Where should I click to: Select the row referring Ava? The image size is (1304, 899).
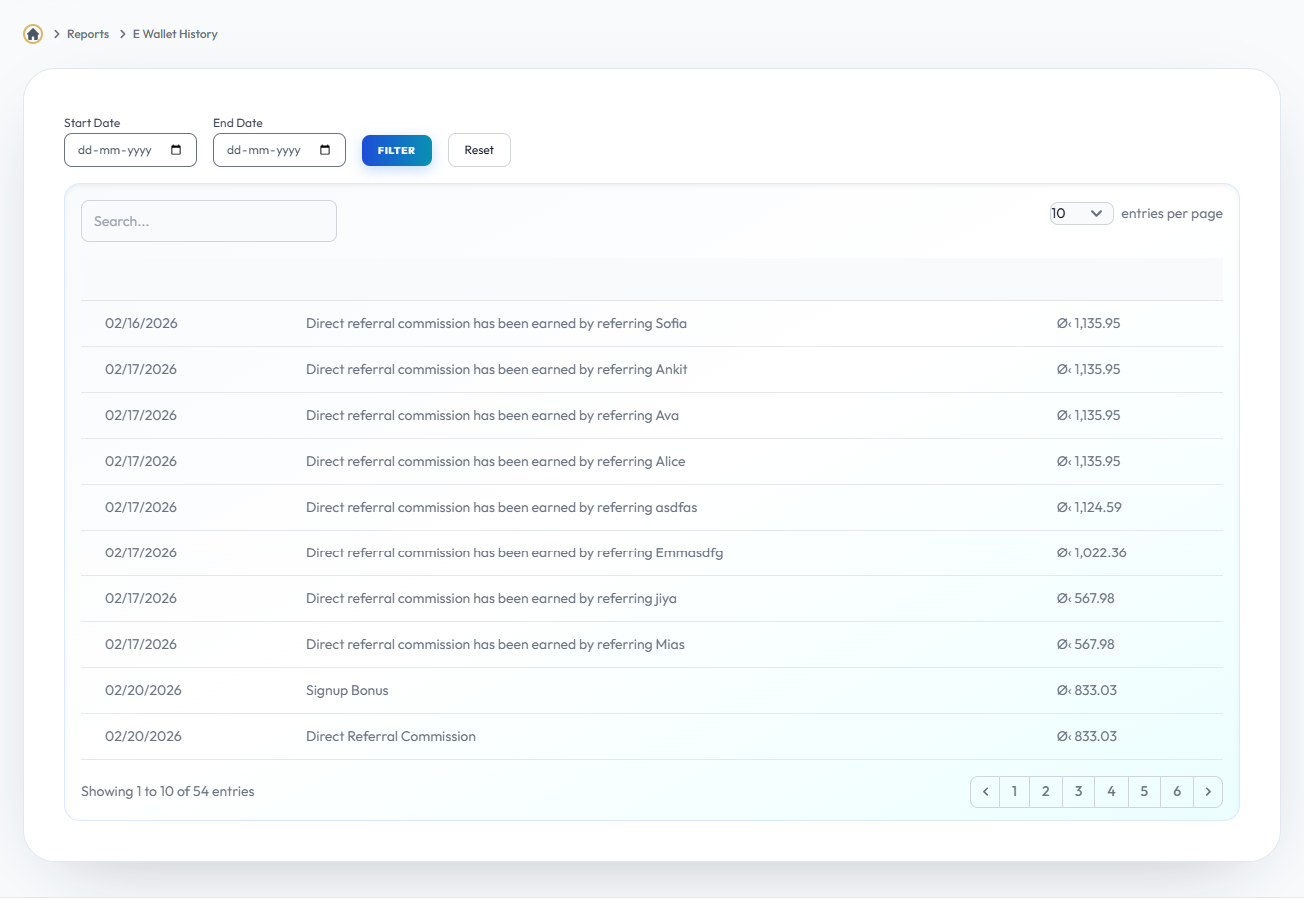[652, 416]
